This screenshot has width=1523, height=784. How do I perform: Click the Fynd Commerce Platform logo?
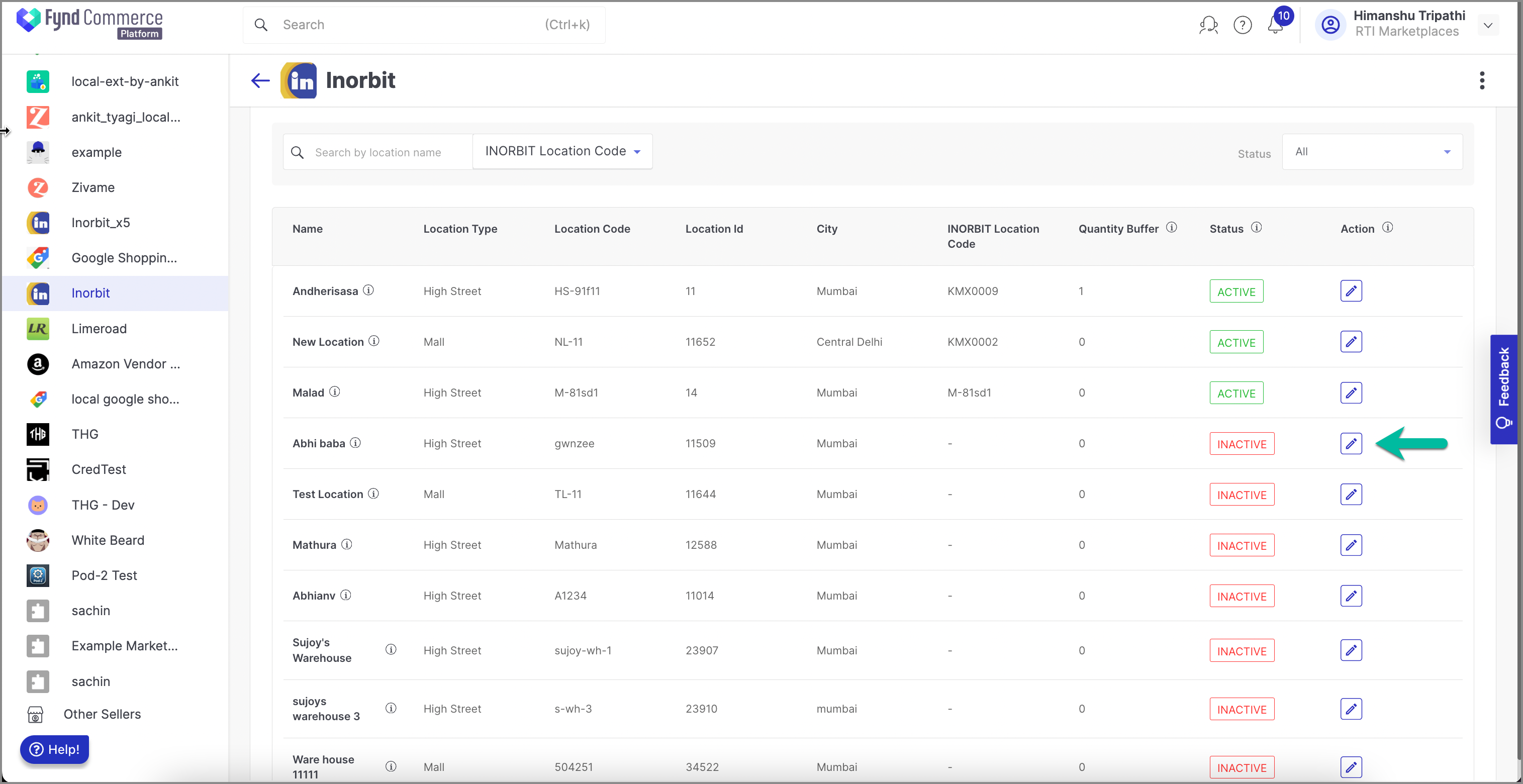click(x=89, y=24)
